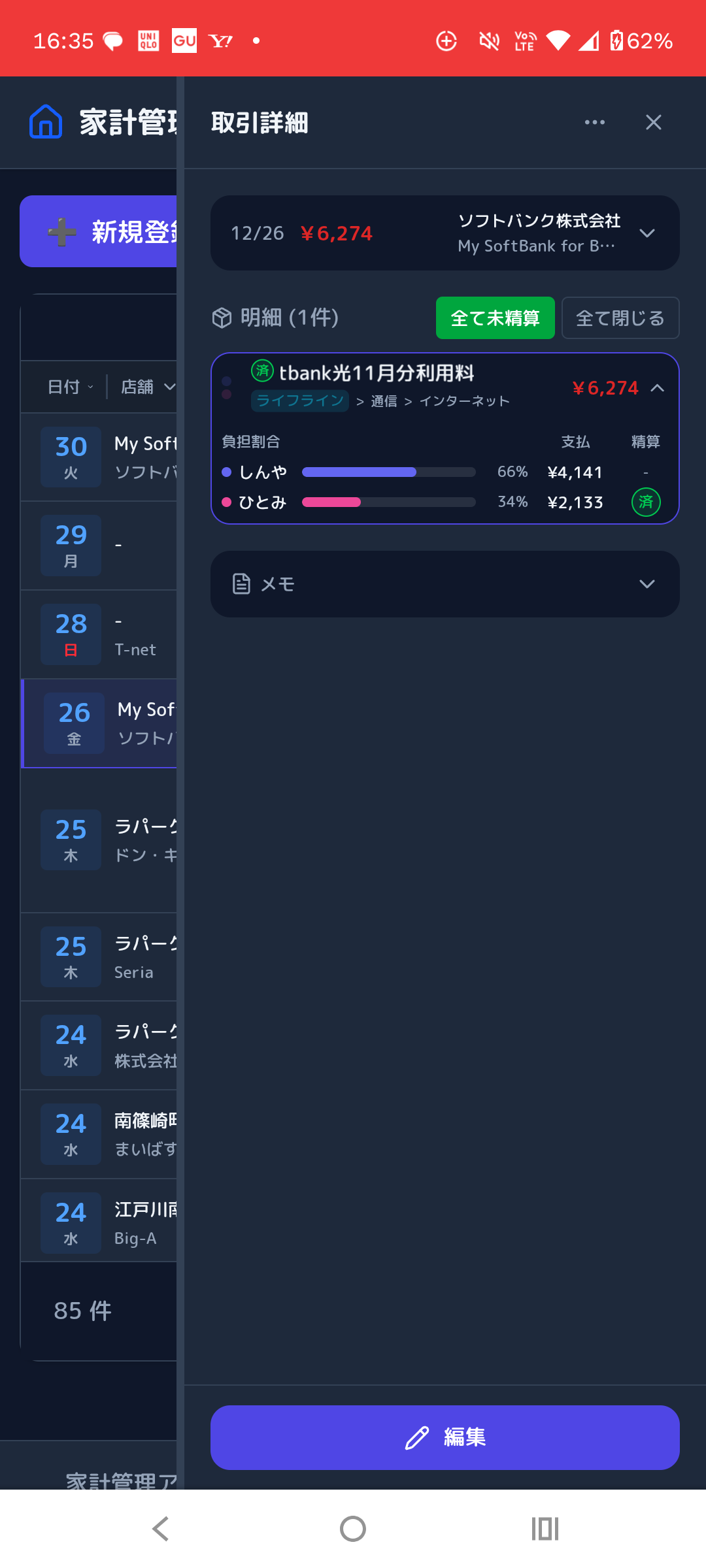Screen dimensions: 706x1568
Task: Tap the Android home circle button
Action: 353,1529
